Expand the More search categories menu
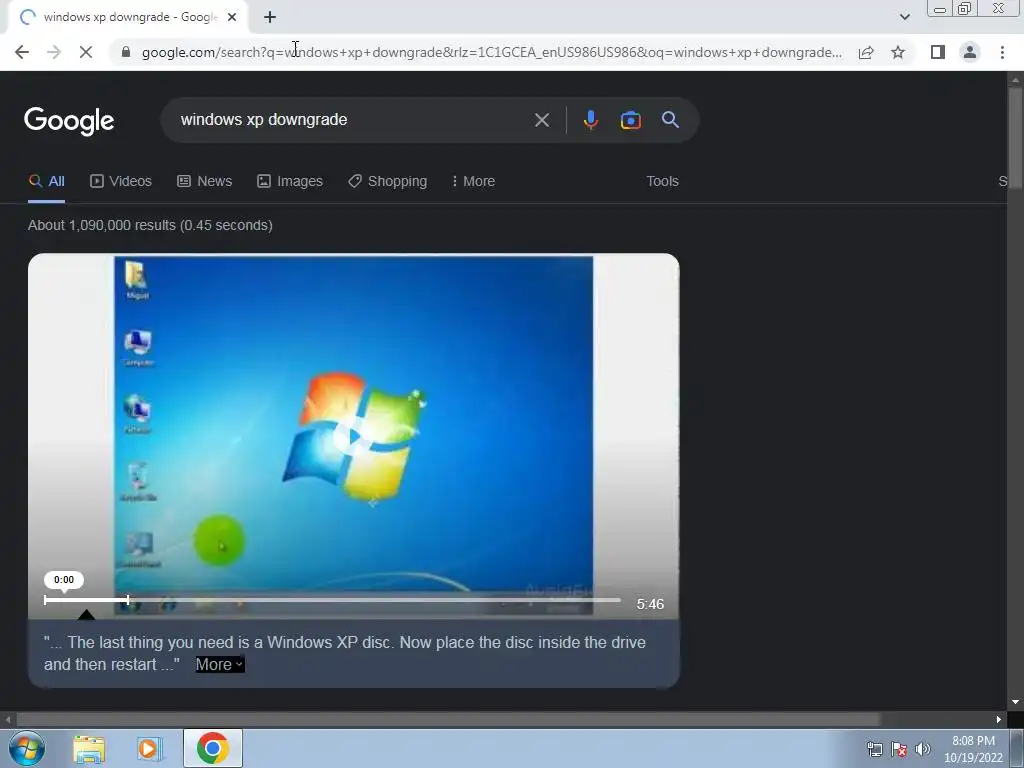Viewport: 1024px width, 768px height. 473,182
